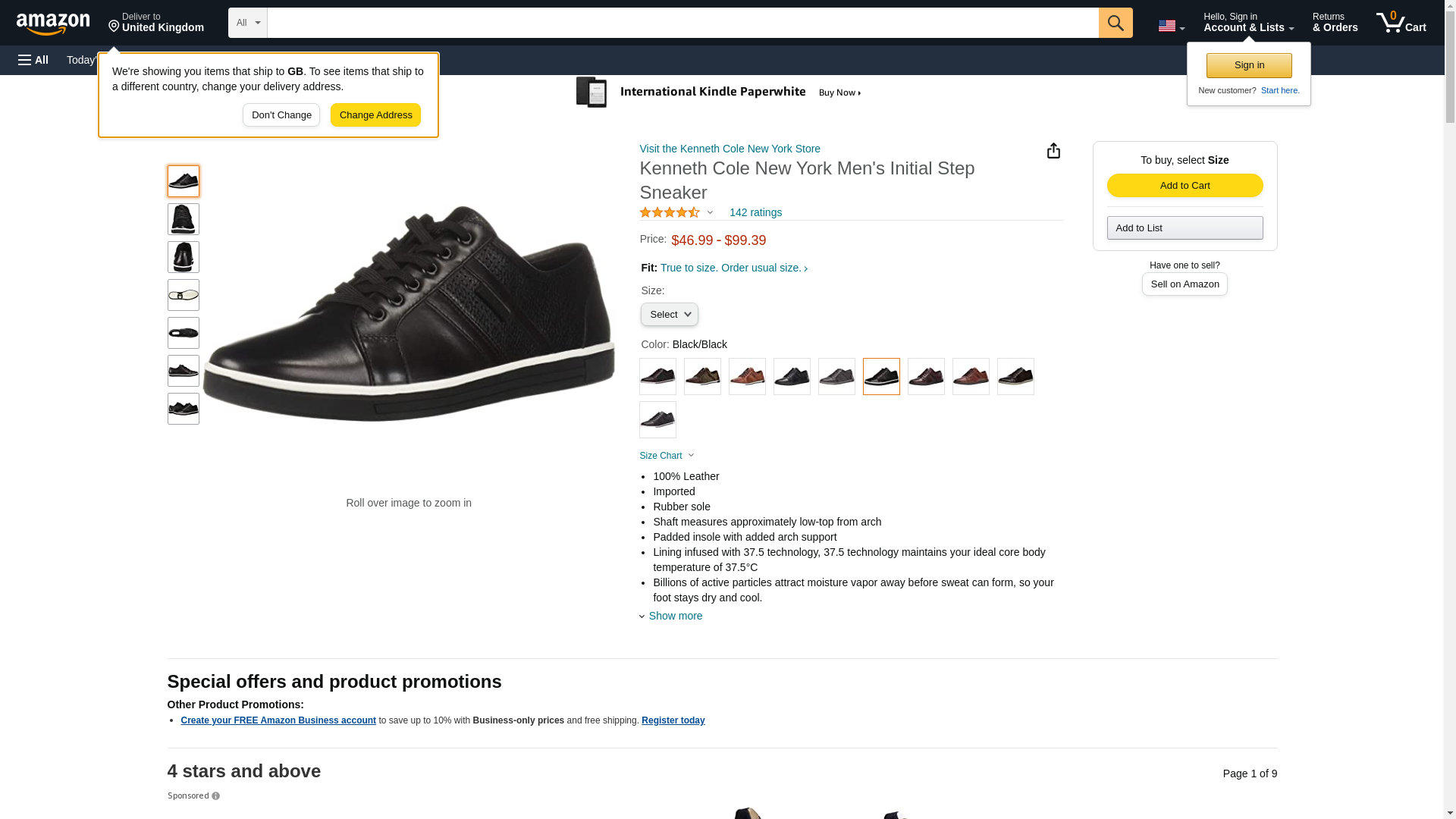Open the search category All dropdown
This screenshot has height=819, width=1456.
[247, 23]
